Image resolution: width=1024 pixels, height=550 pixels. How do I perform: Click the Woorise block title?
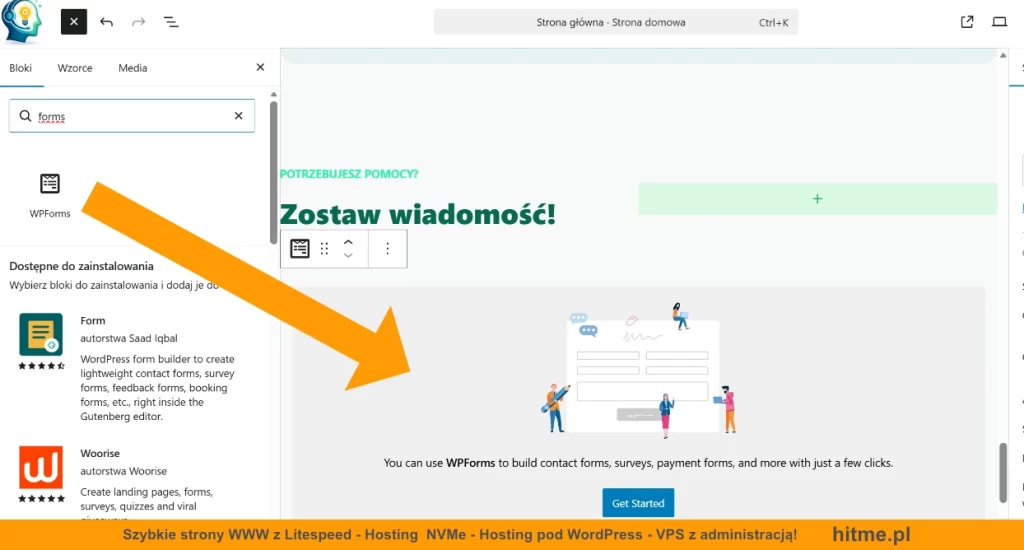click(100, 453)
